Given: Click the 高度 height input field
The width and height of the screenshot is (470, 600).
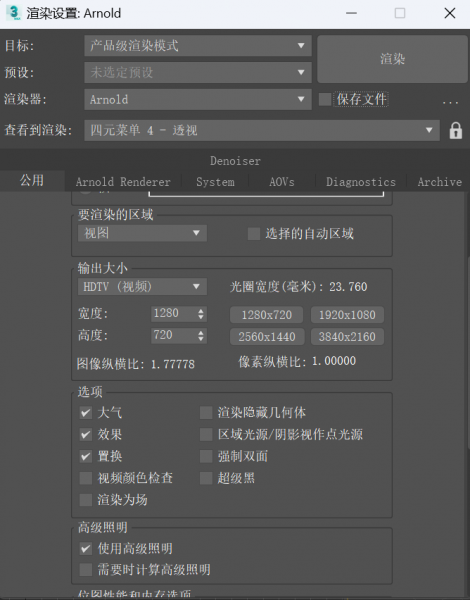Looking at the screenshot, I should point(173,335).
